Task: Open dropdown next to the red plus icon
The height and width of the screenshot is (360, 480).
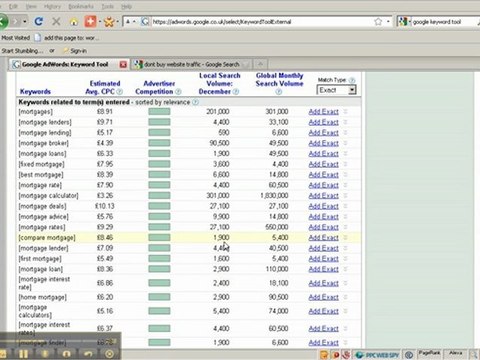Action: [99, 22]
